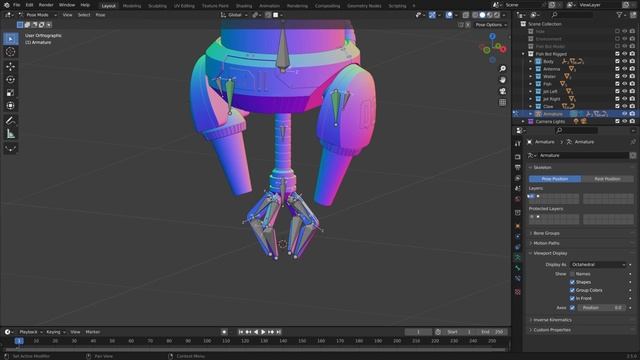Open the Pose menu in viewport header
The image size is (640, 360).
(x=100, y=15)
